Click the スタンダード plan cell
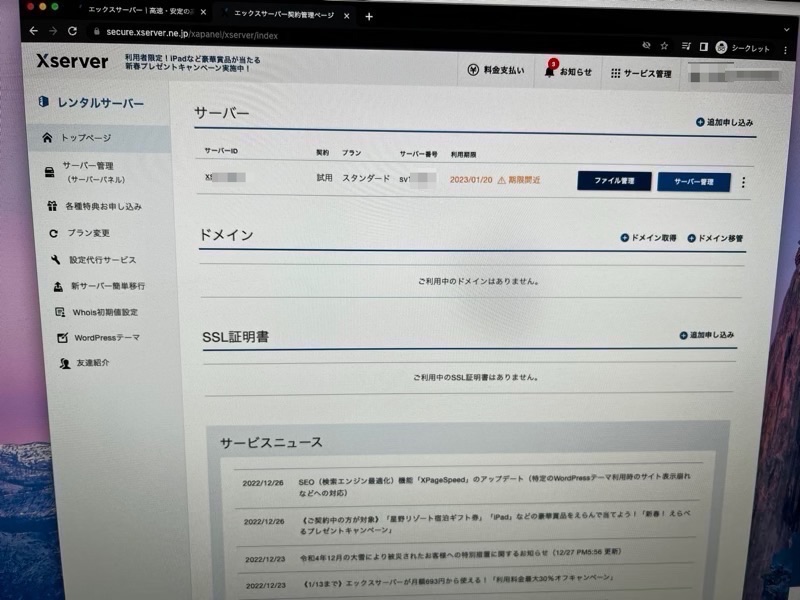The width and height of the screenshot is (800, 600). click(366, 178)
